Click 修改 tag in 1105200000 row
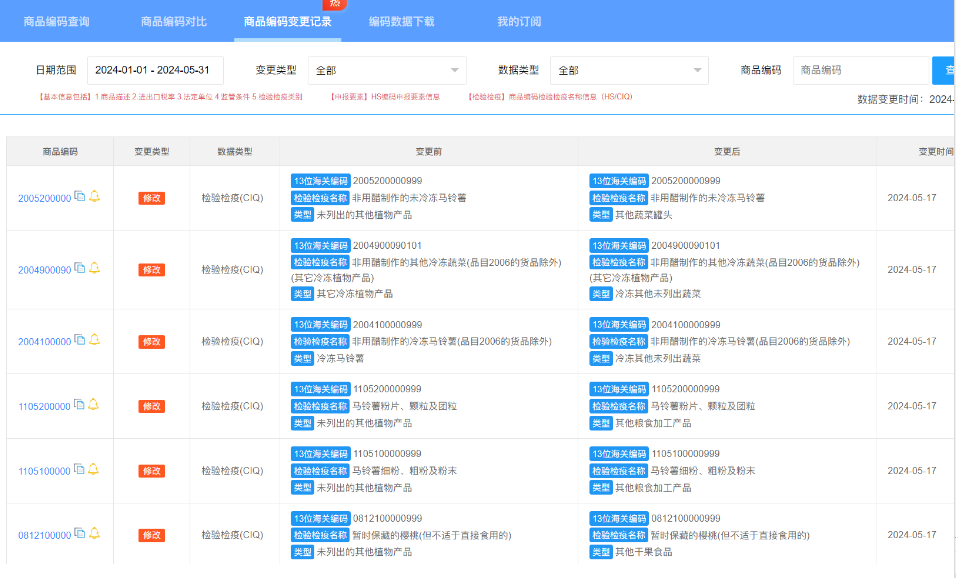Viewport: 956px width, 578px height. 152,406
